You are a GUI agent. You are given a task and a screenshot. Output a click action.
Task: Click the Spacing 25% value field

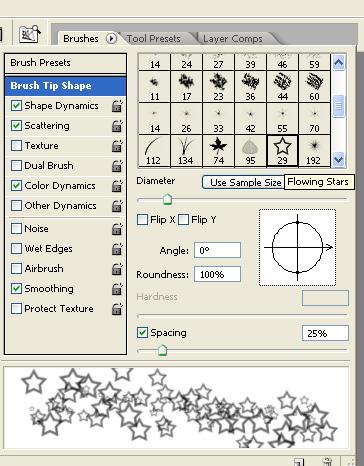pos(325,333)
